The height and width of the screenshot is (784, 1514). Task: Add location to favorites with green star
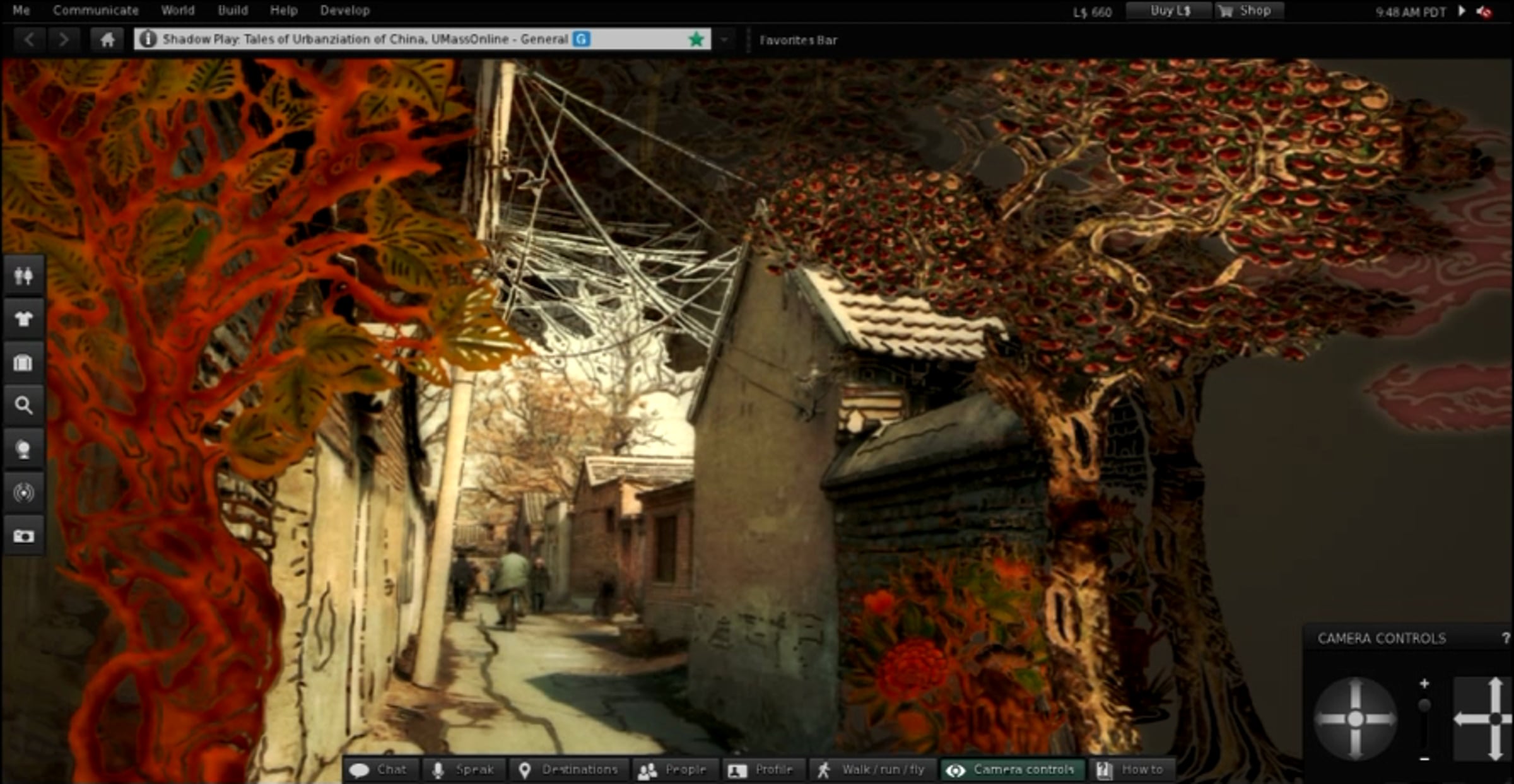point(696,40)
